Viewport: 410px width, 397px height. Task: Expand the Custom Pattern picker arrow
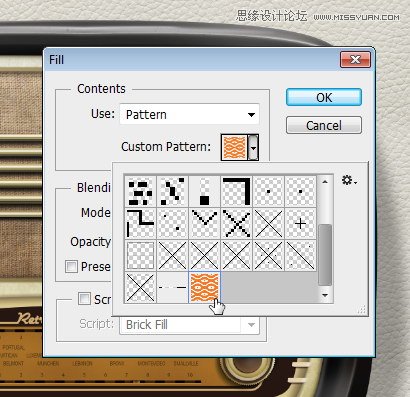point(254,147)
